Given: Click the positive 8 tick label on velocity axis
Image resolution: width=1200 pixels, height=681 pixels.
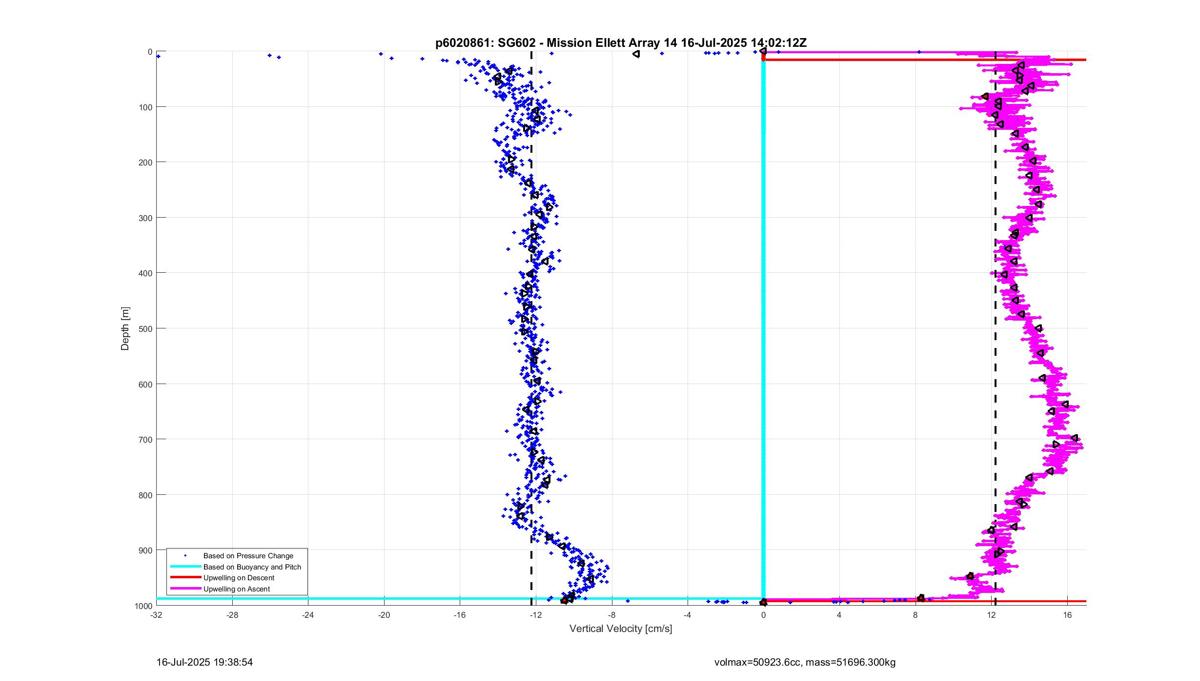Looking at the screenshot, I should tap(916, 615).
